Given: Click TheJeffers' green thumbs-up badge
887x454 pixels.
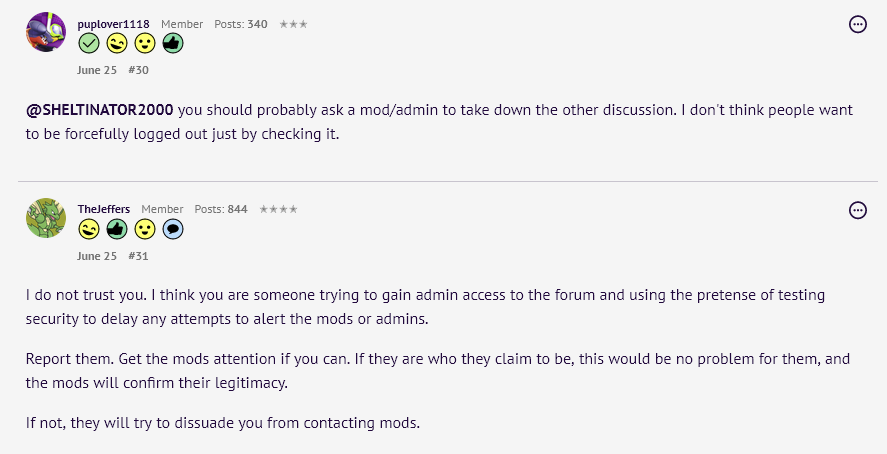Looking at the screenshot, I should (x=117, y=229).
